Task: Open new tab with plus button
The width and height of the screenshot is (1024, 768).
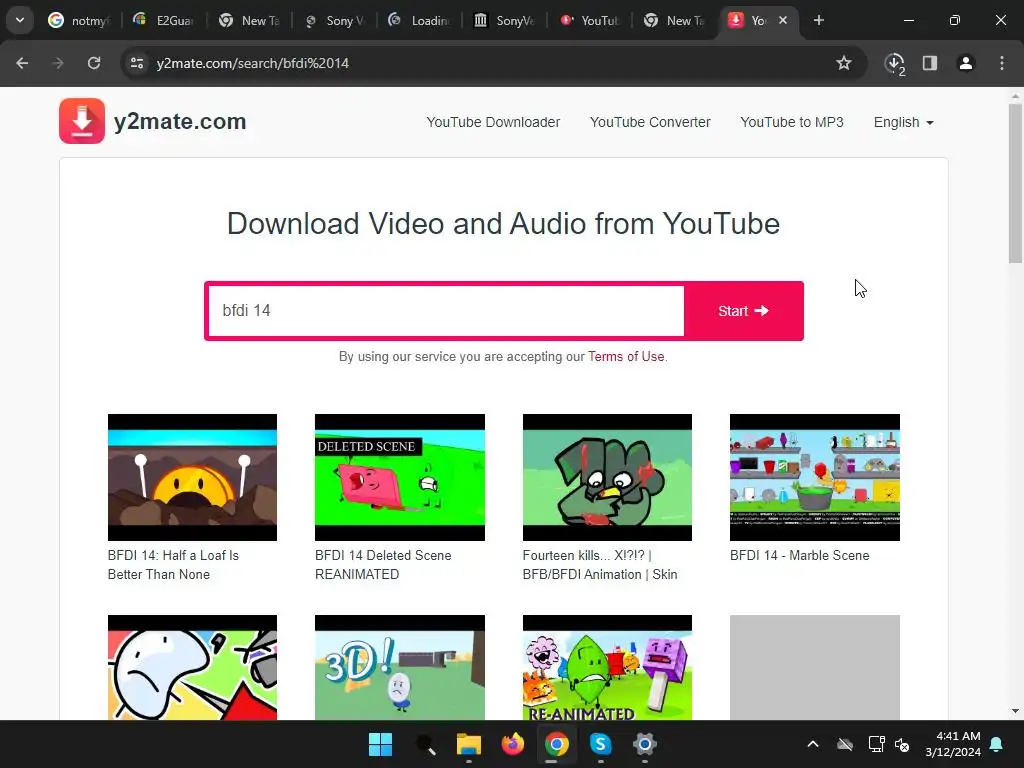Action: [818, 20]
